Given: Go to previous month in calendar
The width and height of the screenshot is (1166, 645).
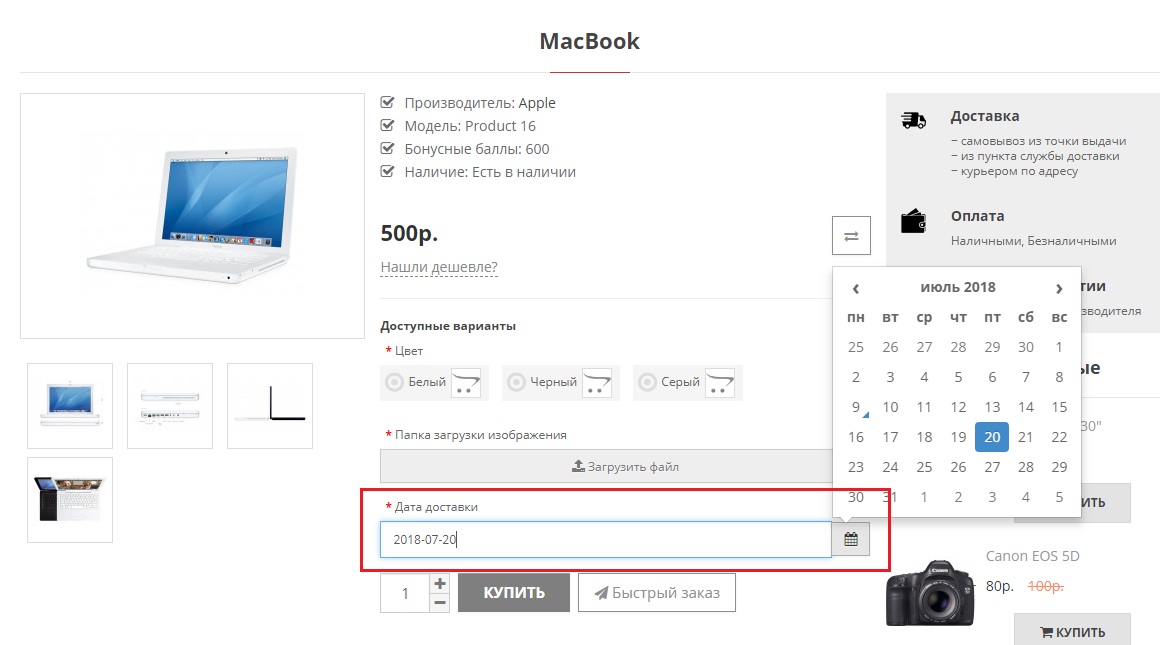Looking at the screenshot, I should point(856,288).
